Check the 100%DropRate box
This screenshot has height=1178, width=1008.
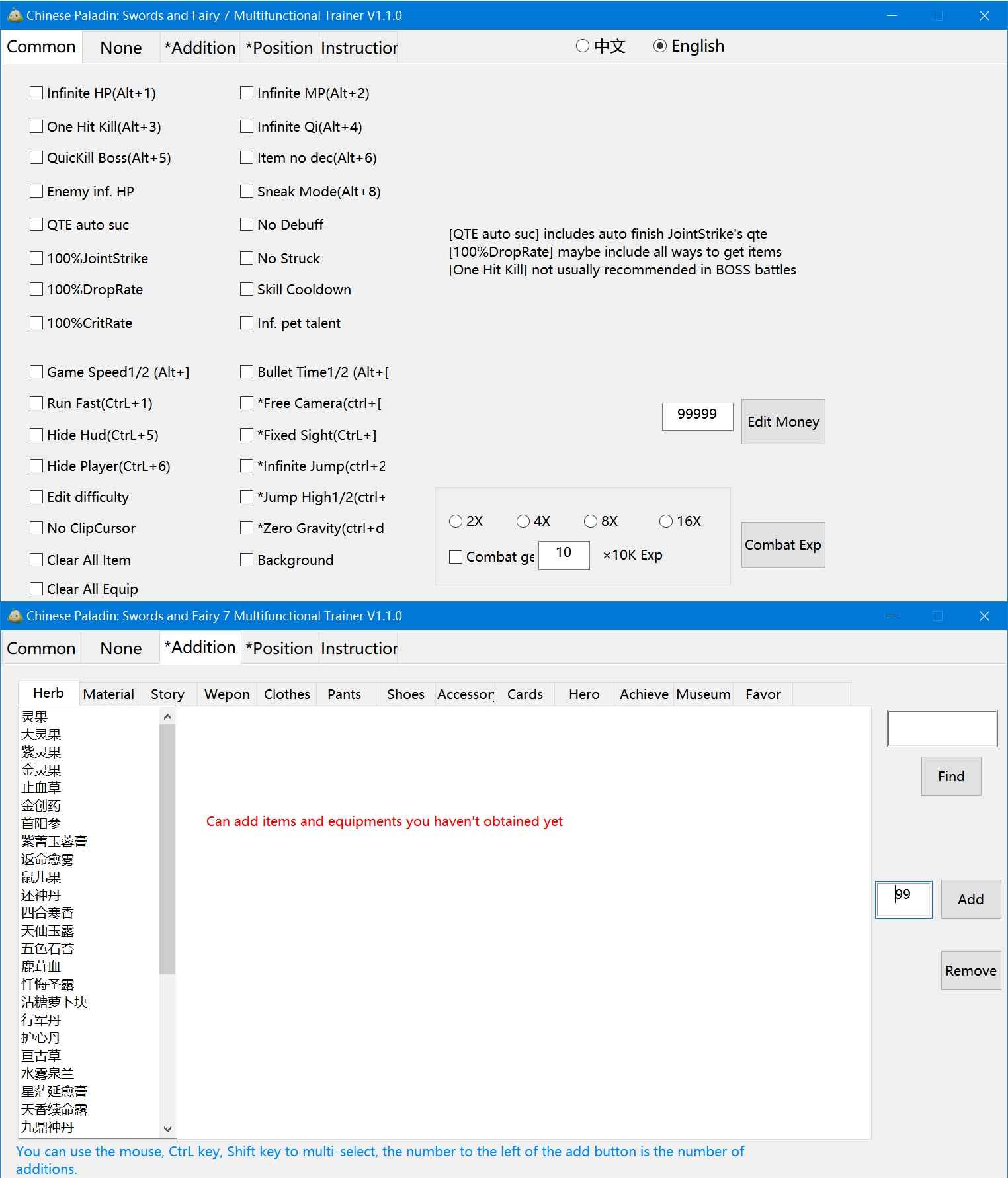pyautogui.click(x=36, y=290)
